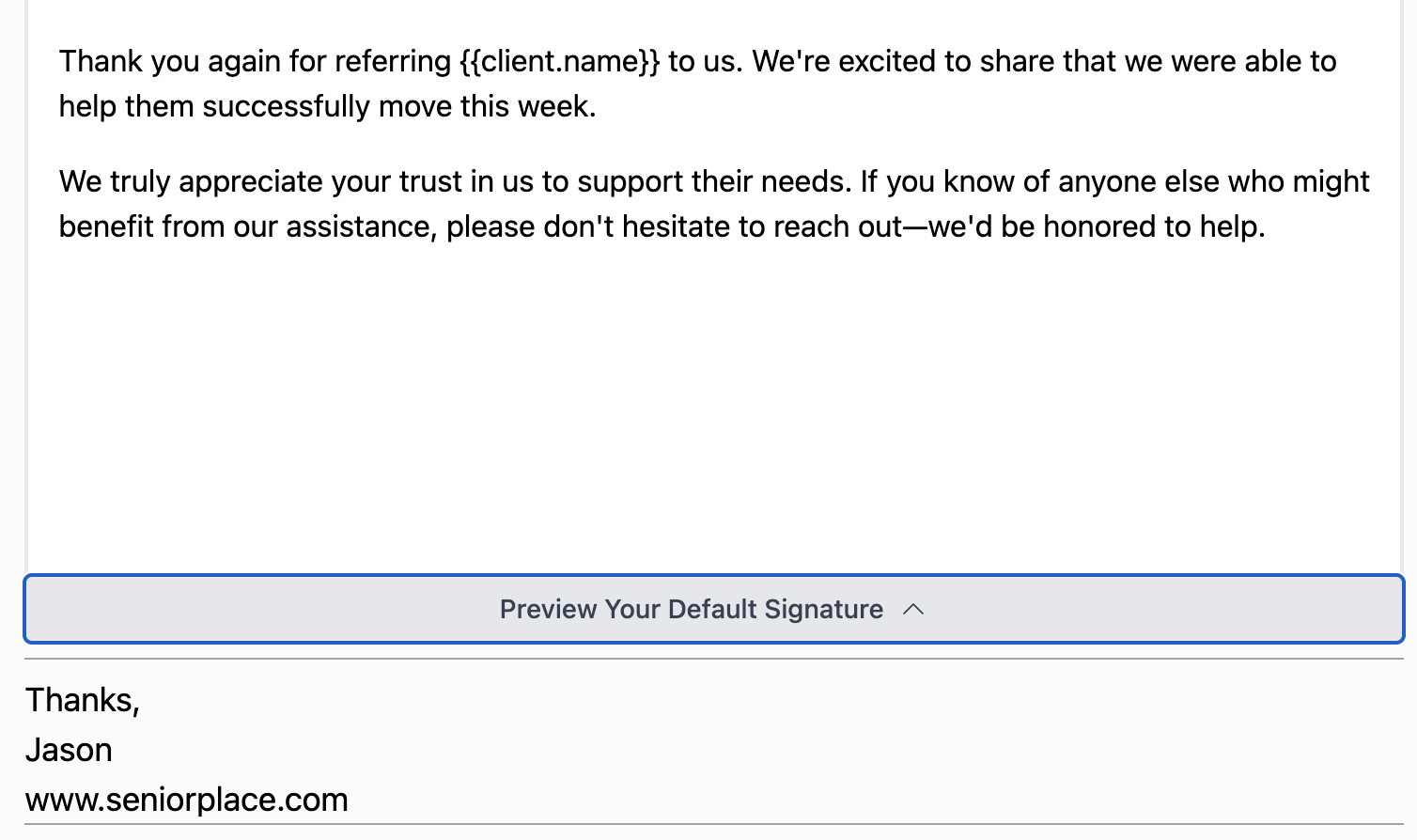Click the chevron-up icon beside signature label
Viewport: 1417px width, 840px height.
913,609
